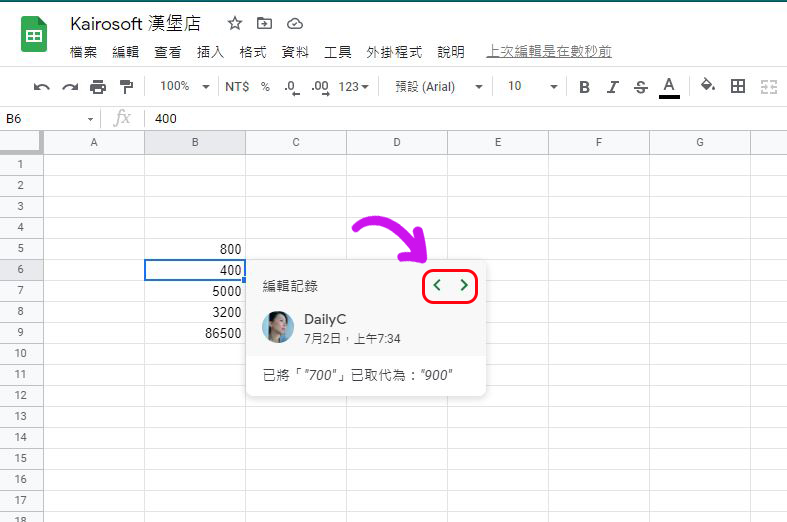
Task: Click the redo arrow icon
Action: (x=69, y=87)
